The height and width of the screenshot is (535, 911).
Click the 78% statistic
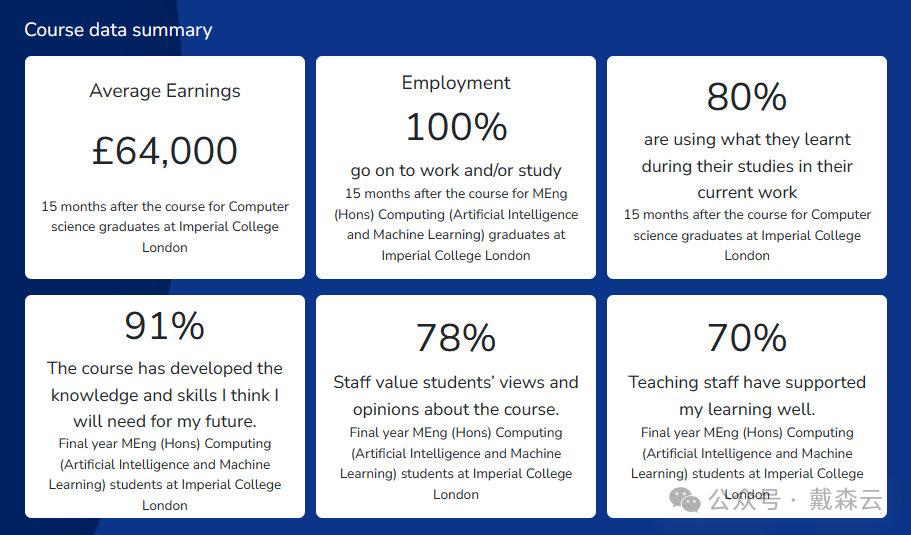456,337
